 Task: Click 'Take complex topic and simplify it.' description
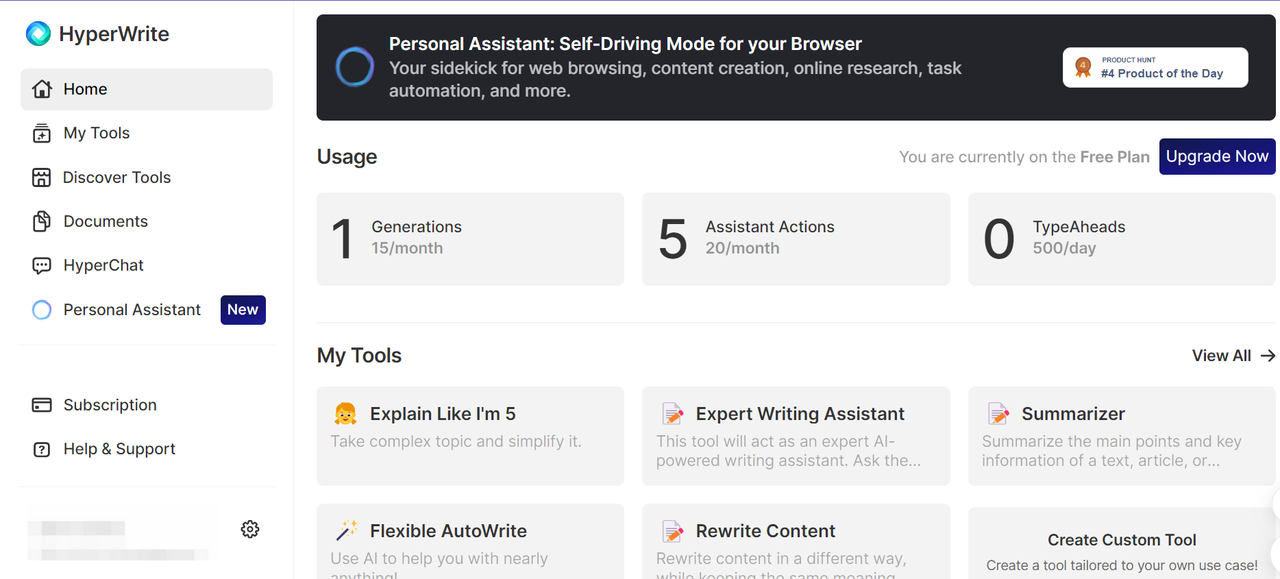(456, 441)
